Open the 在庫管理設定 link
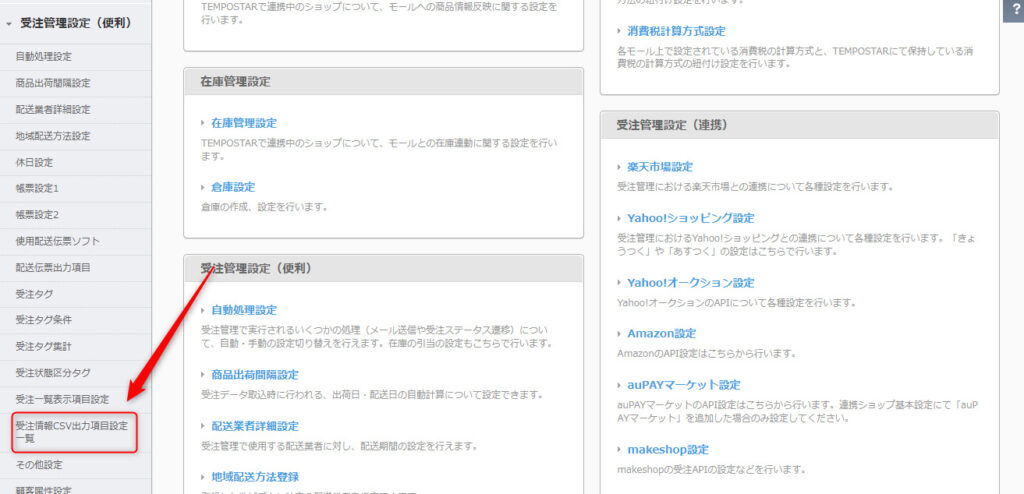Image resolution: width=1024 pixels, height=494 pixels. tap(243, 123)
